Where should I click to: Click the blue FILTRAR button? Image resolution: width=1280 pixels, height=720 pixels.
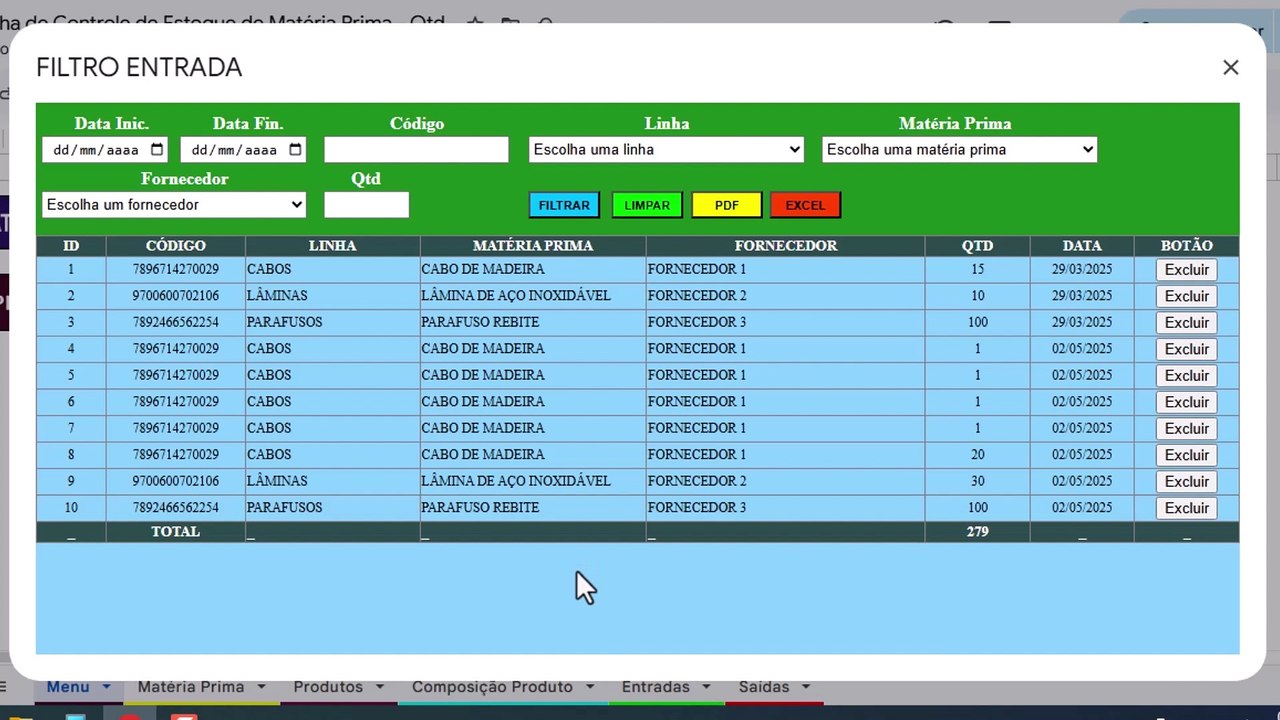(x=564, y=205)
